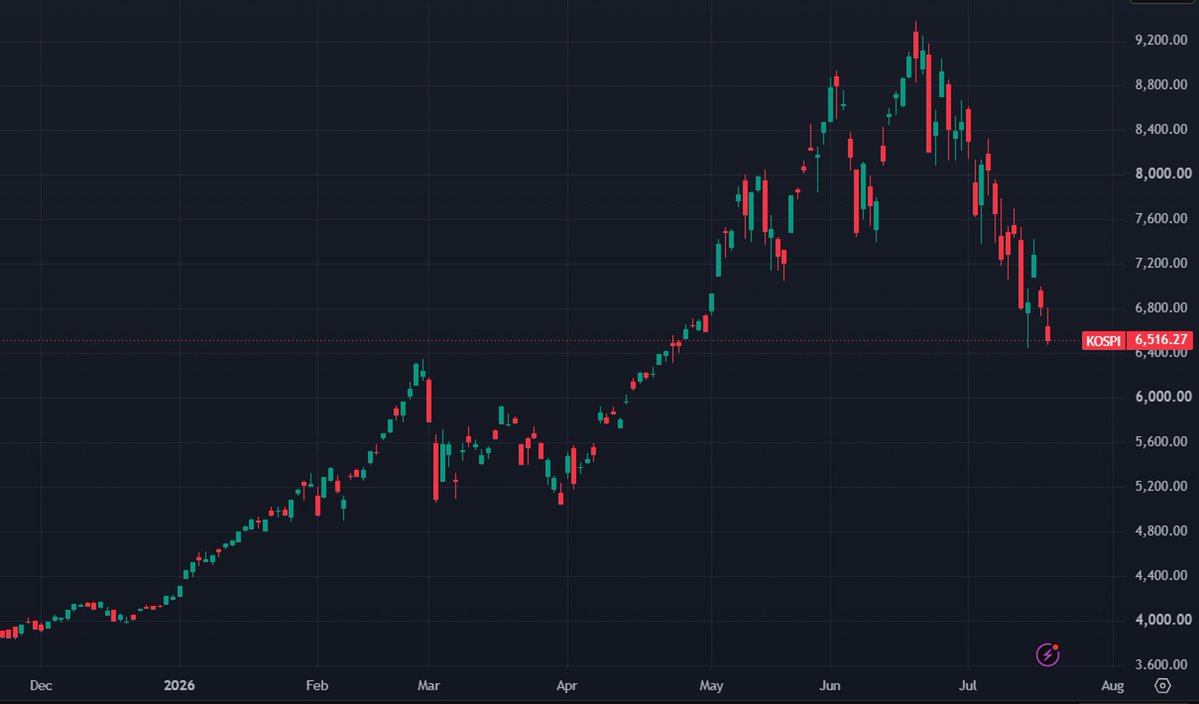
Task: Click the May label on time axis
Action: coord(711,686)
